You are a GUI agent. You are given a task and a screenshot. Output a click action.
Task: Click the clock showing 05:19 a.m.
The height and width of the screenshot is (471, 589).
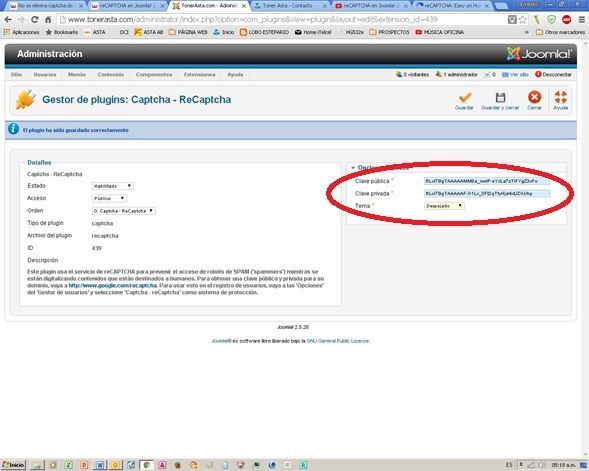tap(563, 465)
